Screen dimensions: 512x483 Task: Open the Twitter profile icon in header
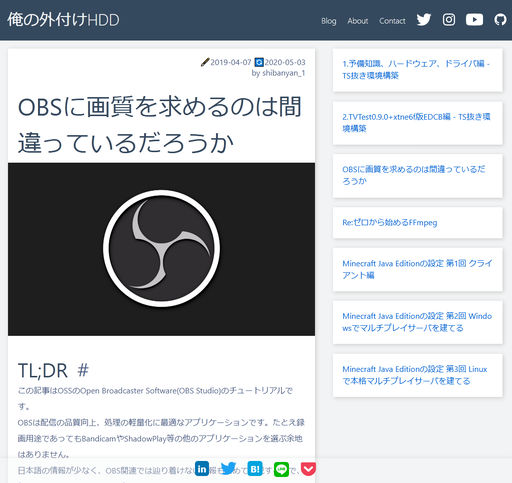(x=424, y=20)
